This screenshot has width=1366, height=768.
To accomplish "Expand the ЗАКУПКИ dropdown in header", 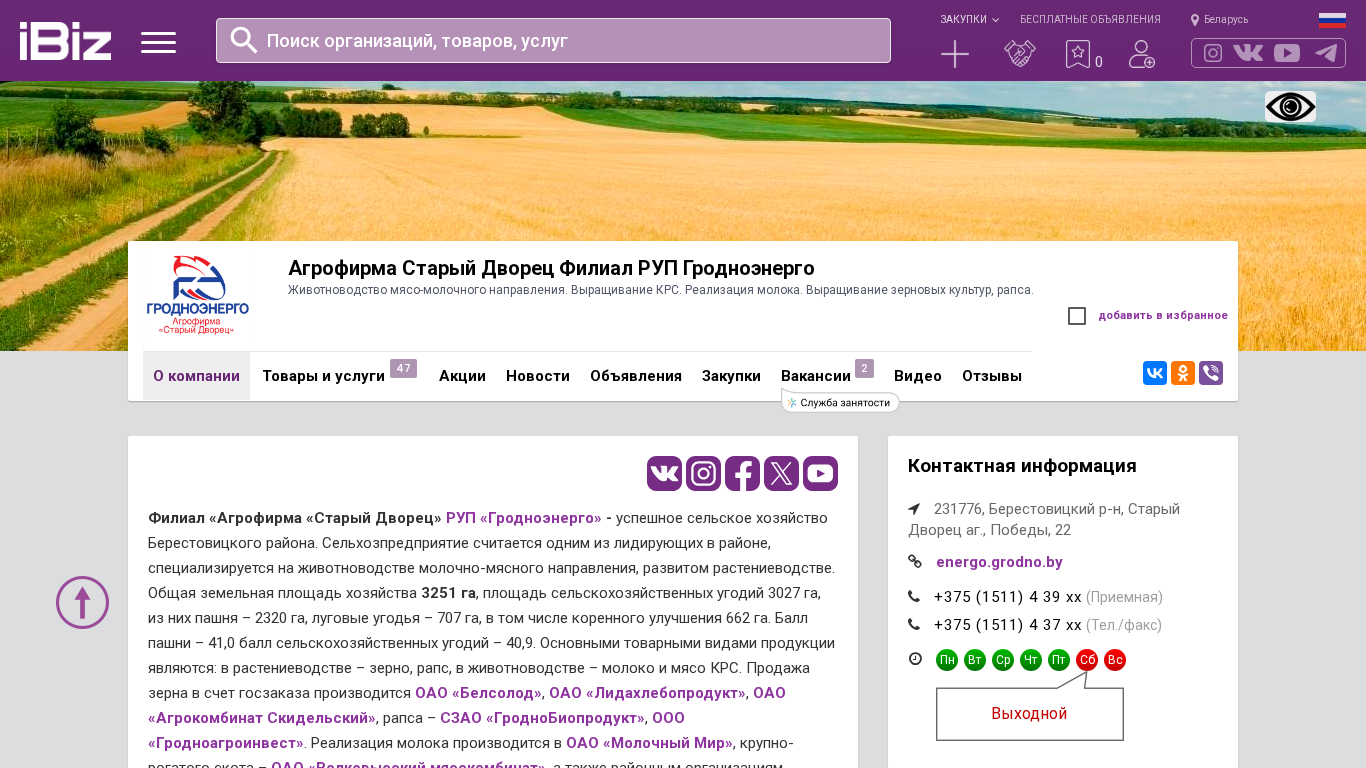I will click(969, 19).
